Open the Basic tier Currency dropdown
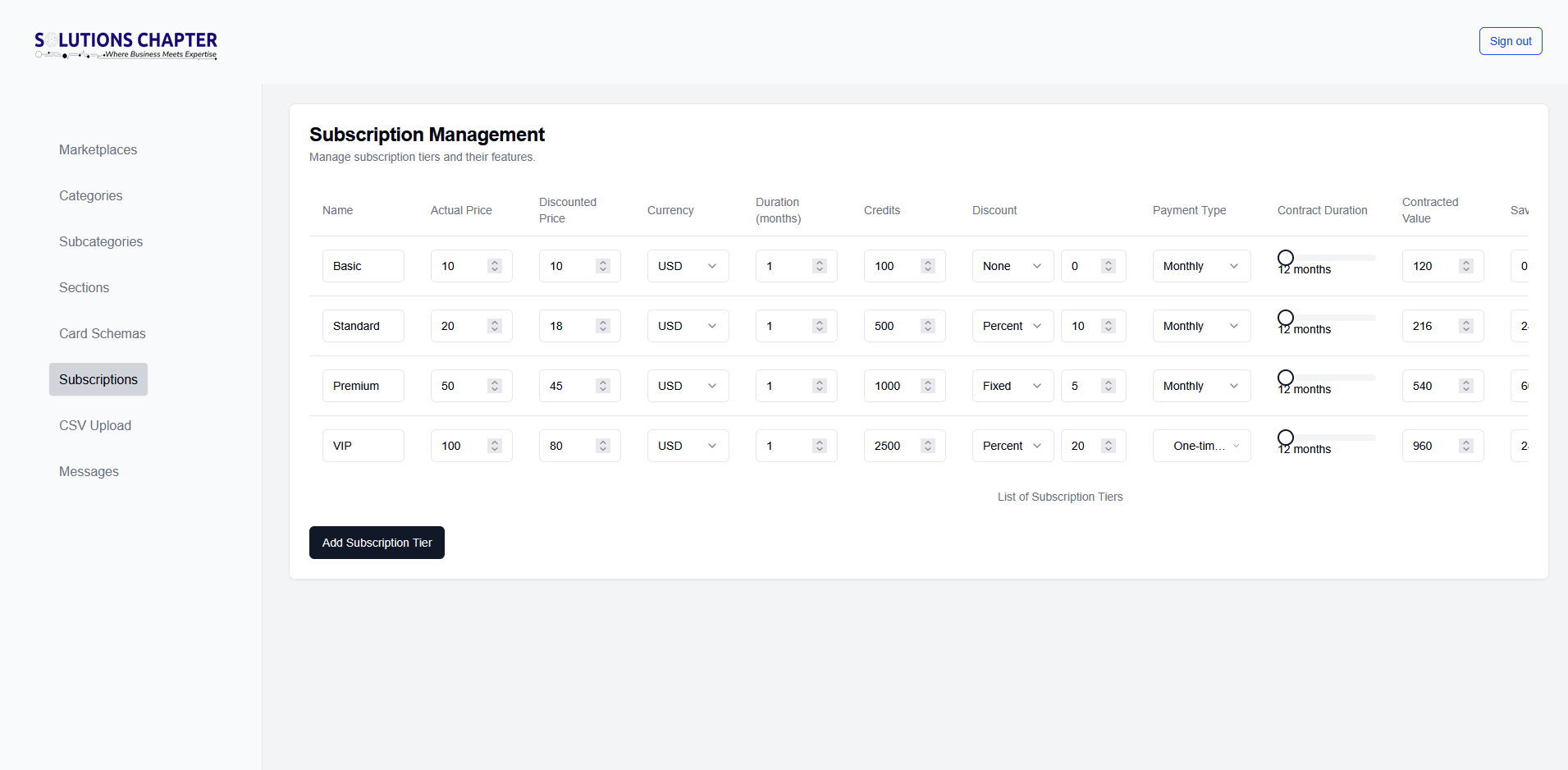Viewport: 1568px width, 770px height. click(688, 266)
